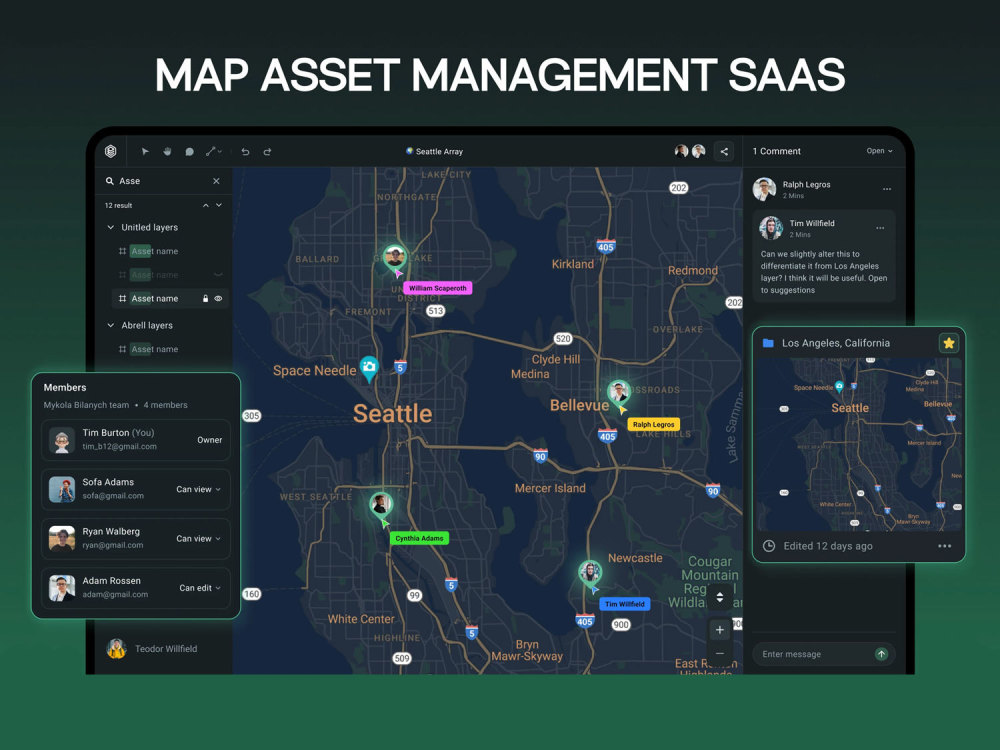Image resolution: width=1000 pixels, height=750 pixels.
Task: Click the map compass/tilt arrows control
Action: point(719,598)
